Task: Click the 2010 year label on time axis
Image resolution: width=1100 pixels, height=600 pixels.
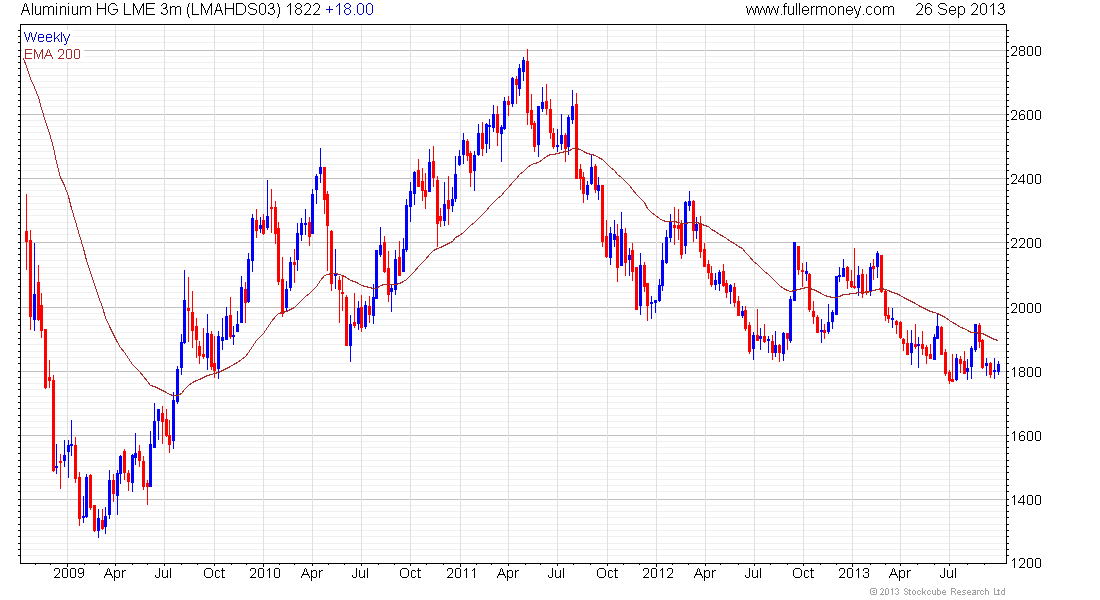Action: (x=264, y=573)
